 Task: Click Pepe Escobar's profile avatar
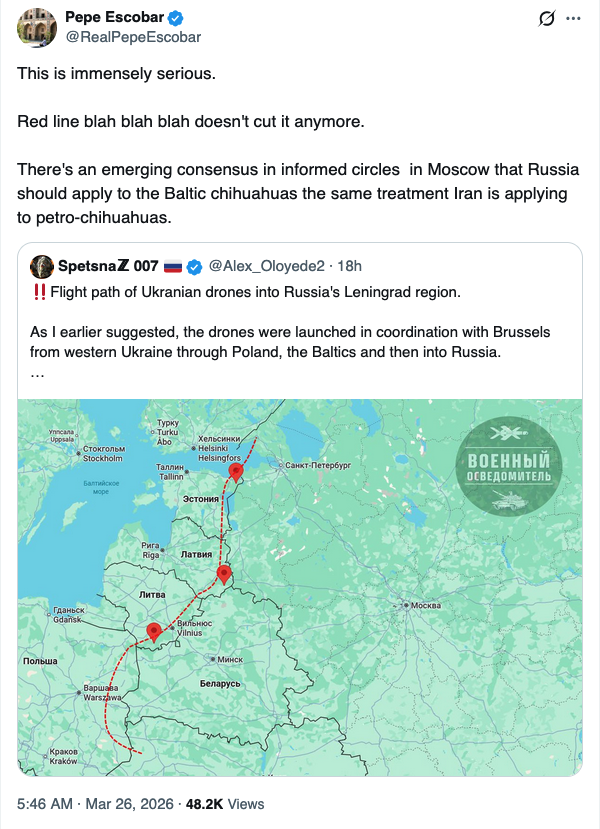click(x=36, y=27)
